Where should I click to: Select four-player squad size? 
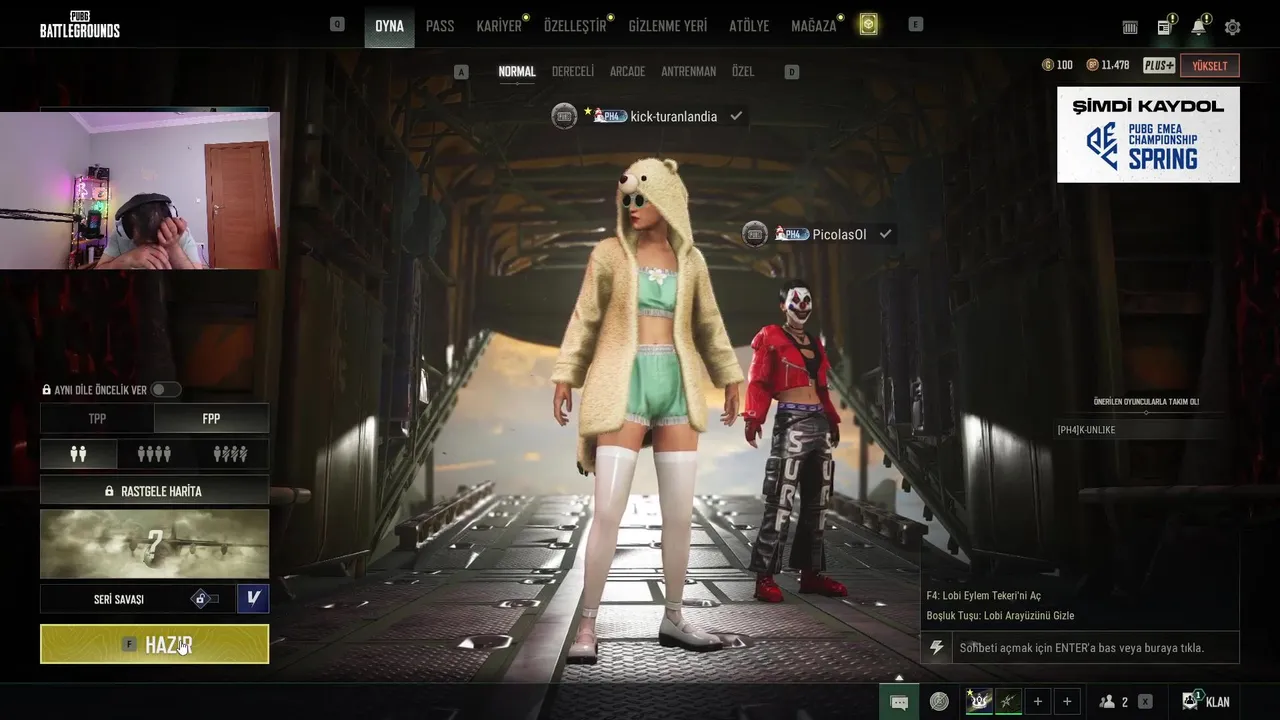154,454
